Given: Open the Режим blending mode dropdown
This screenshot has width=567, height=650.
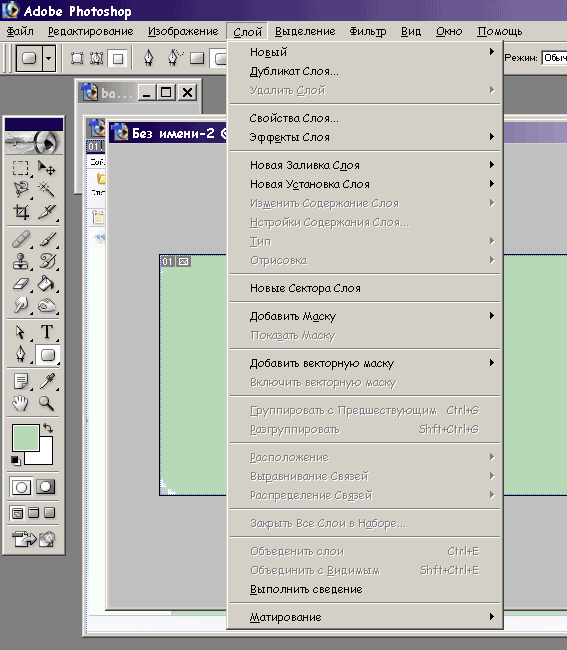Looking at the screenshot, I should coord(555,58).
